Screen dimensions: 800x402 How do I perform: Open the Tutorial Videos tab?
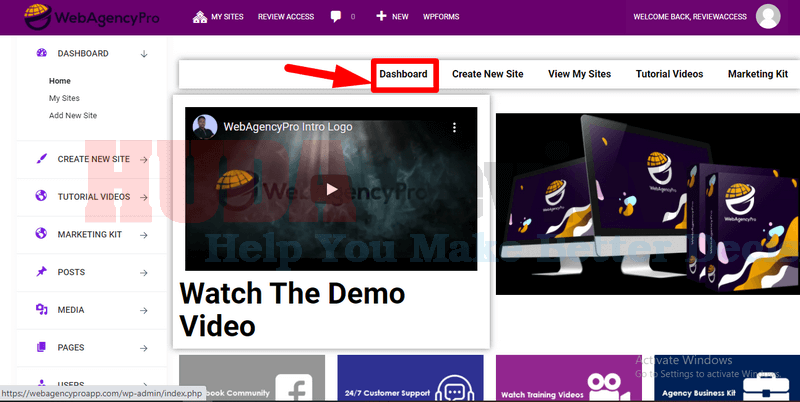pos(669,74)
